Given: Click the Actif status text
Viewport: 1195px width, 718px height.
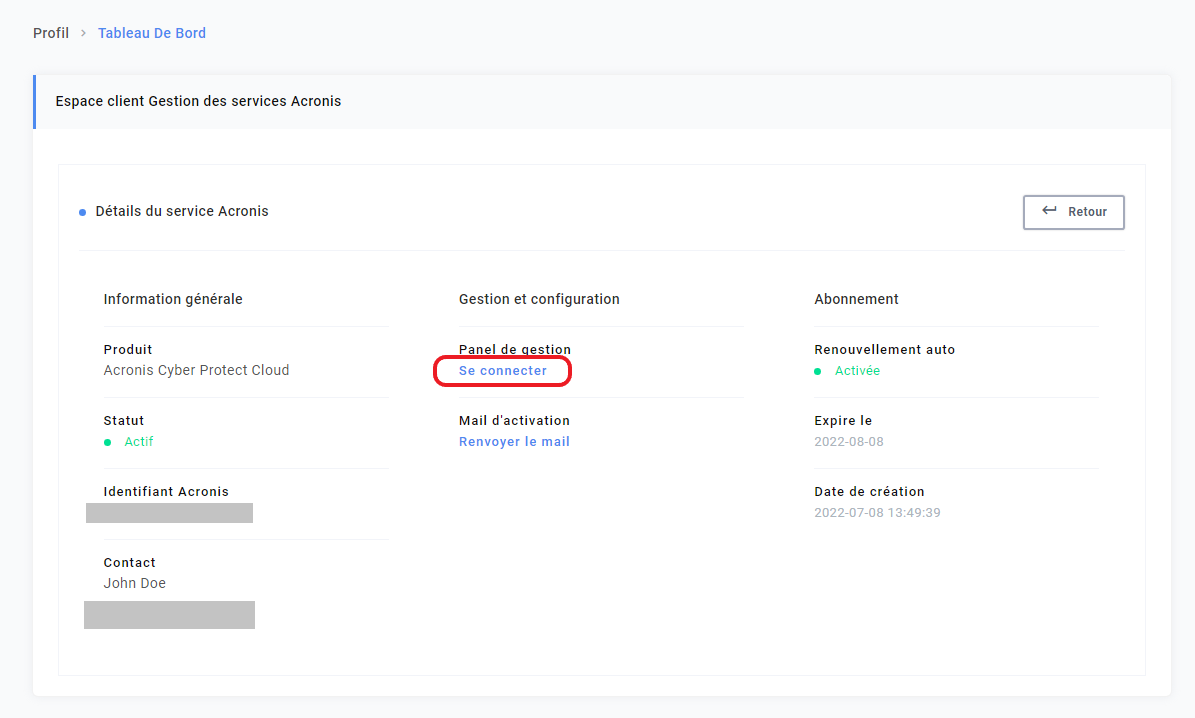Looking at the screenshot, I should pyautogui.click(x=139, y=442).
